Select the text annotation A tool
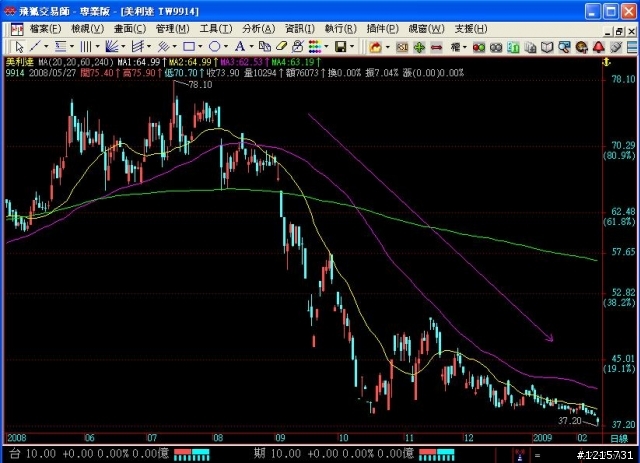 click(x=240, y=47)
